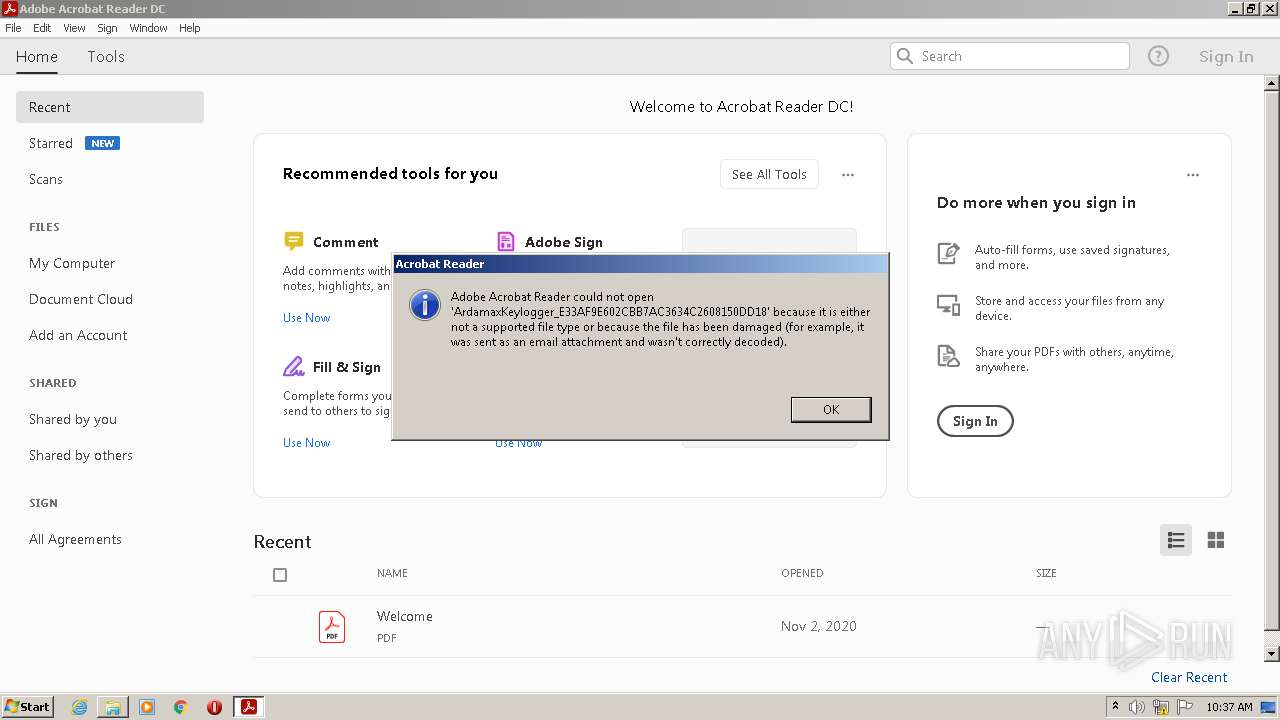The height and width of the screenshot is (720, 1280).
Task: Click the search magnifier icon
Action: (905, 56)
